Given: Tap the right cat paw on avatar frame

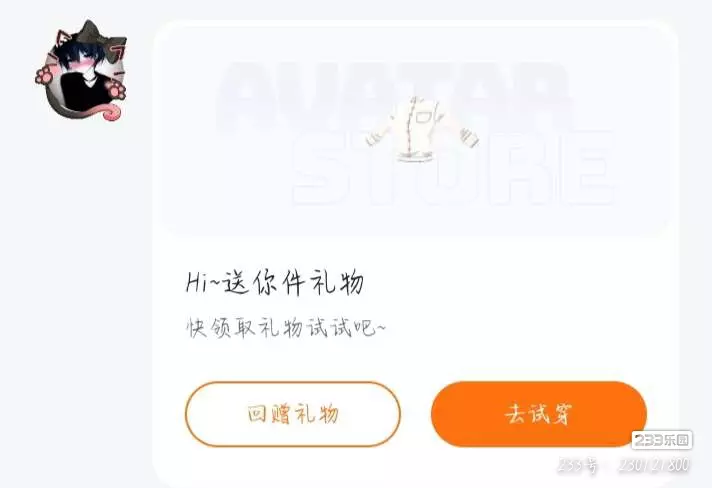Looking at the screenshot, I should (x=116, y=89).
